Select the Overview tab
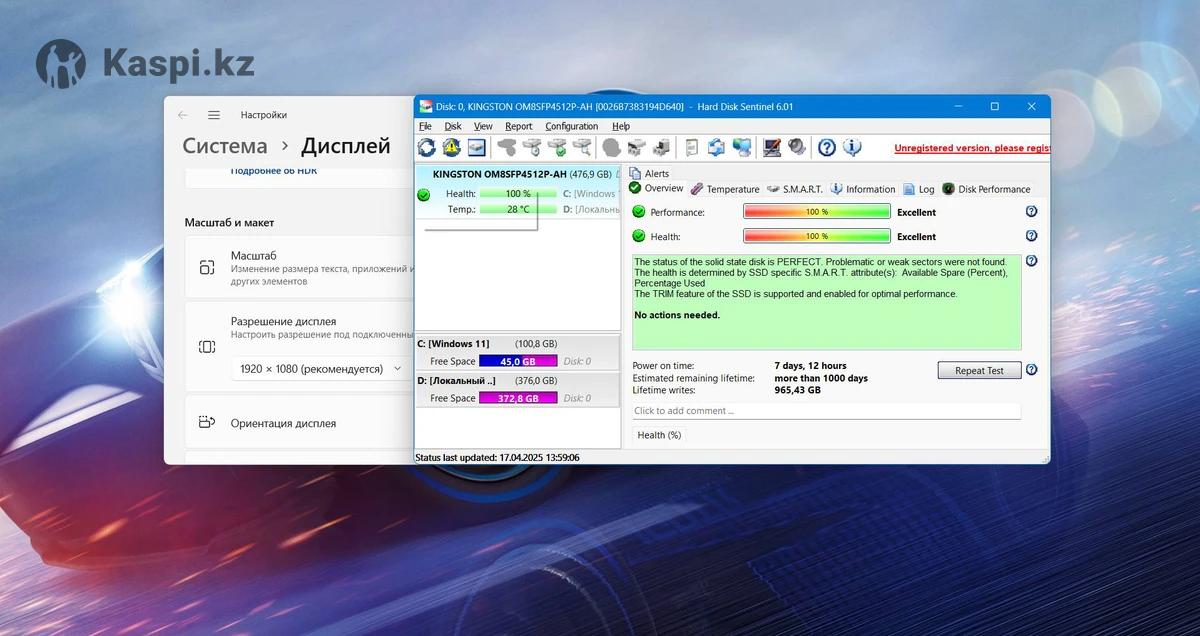This screenshot has height=636, width=1200. pos(656,189)
